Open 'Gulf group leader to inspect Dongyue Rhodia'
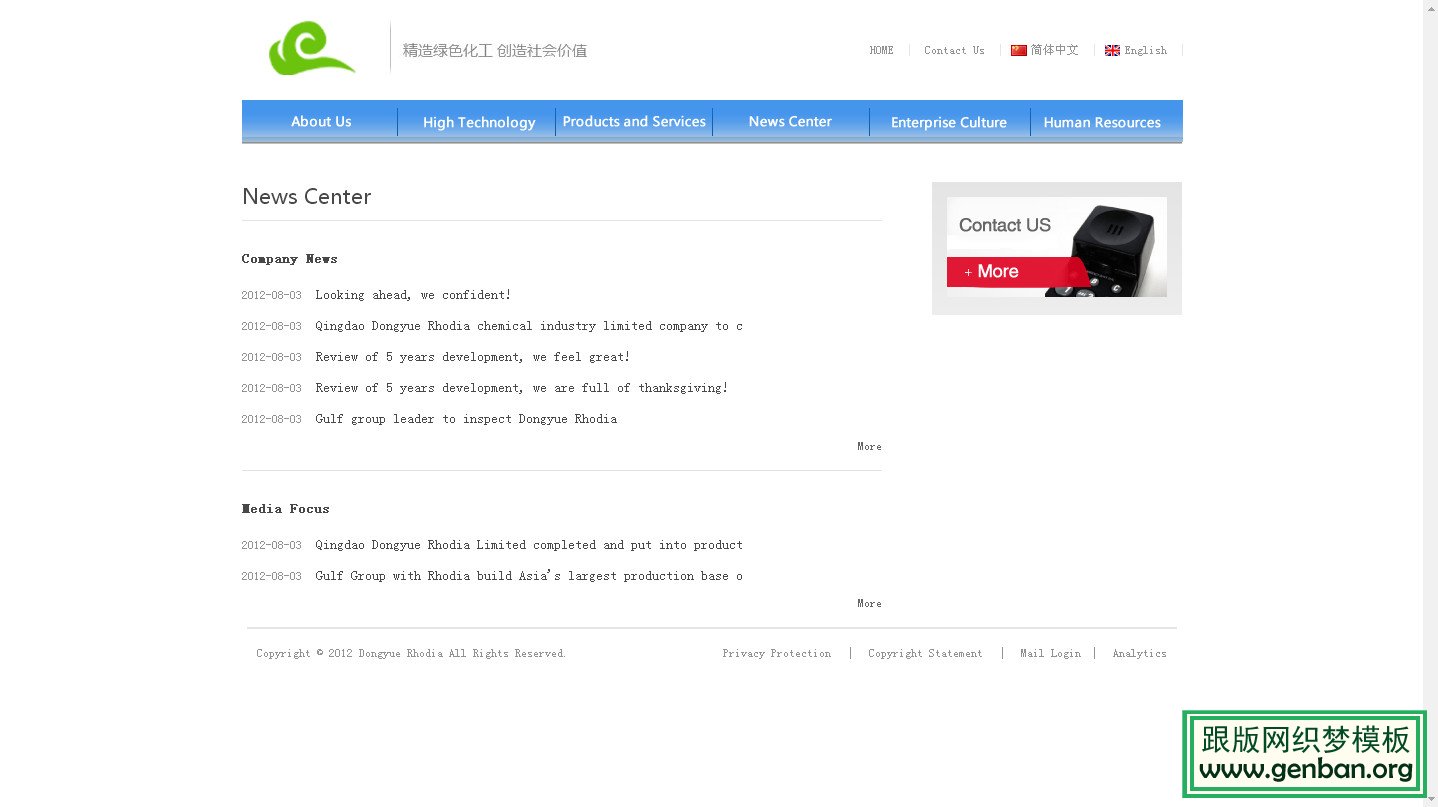 coord(466,419)
